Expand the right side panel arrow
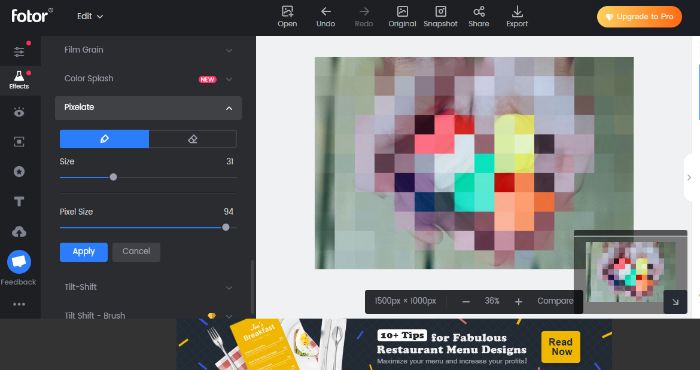The width and height of the screenshot is (700, 370). [x=690, y=178]
